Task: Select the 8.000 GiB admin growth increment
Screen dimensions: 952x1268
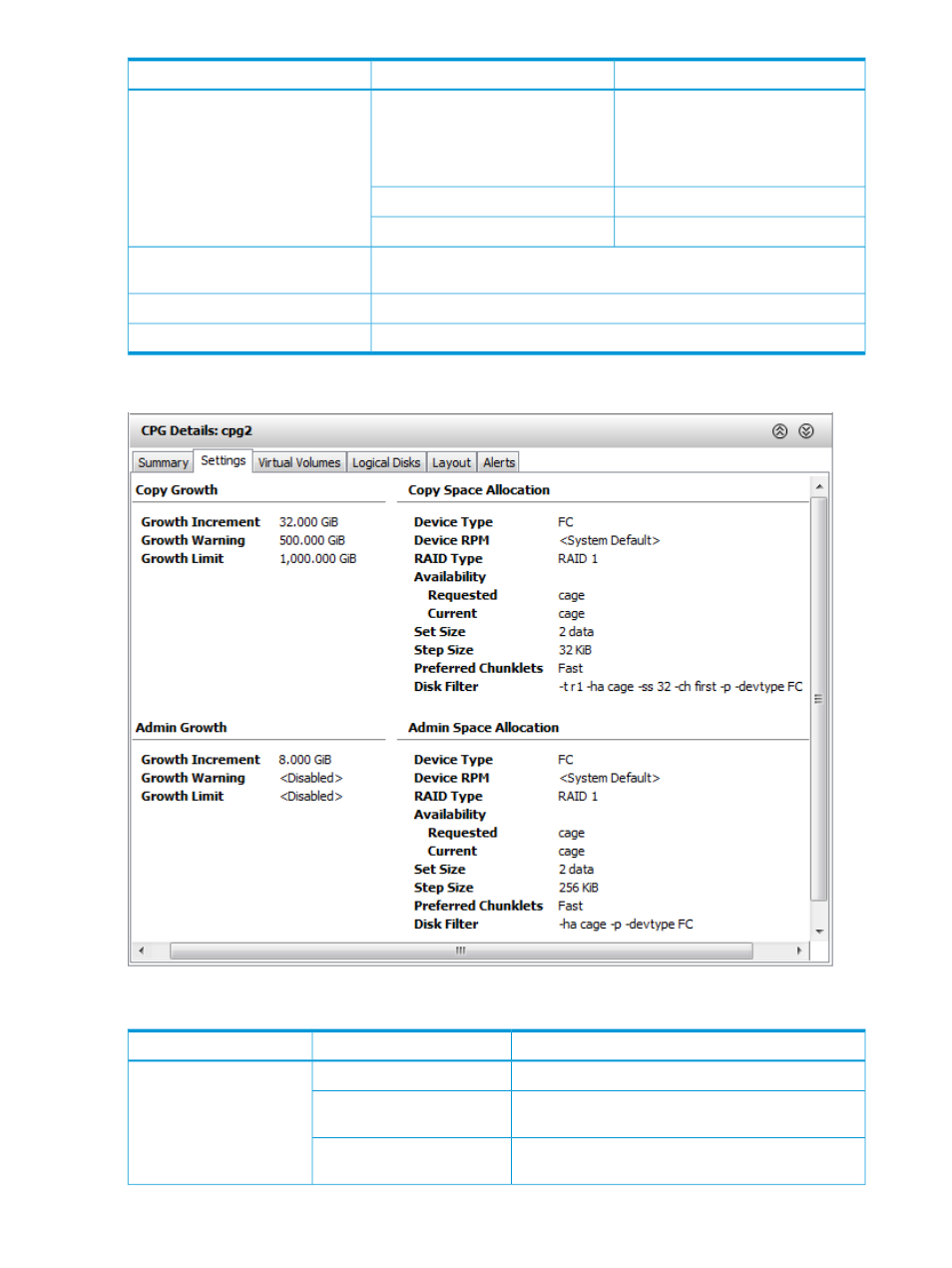Action: pos(305,760)
